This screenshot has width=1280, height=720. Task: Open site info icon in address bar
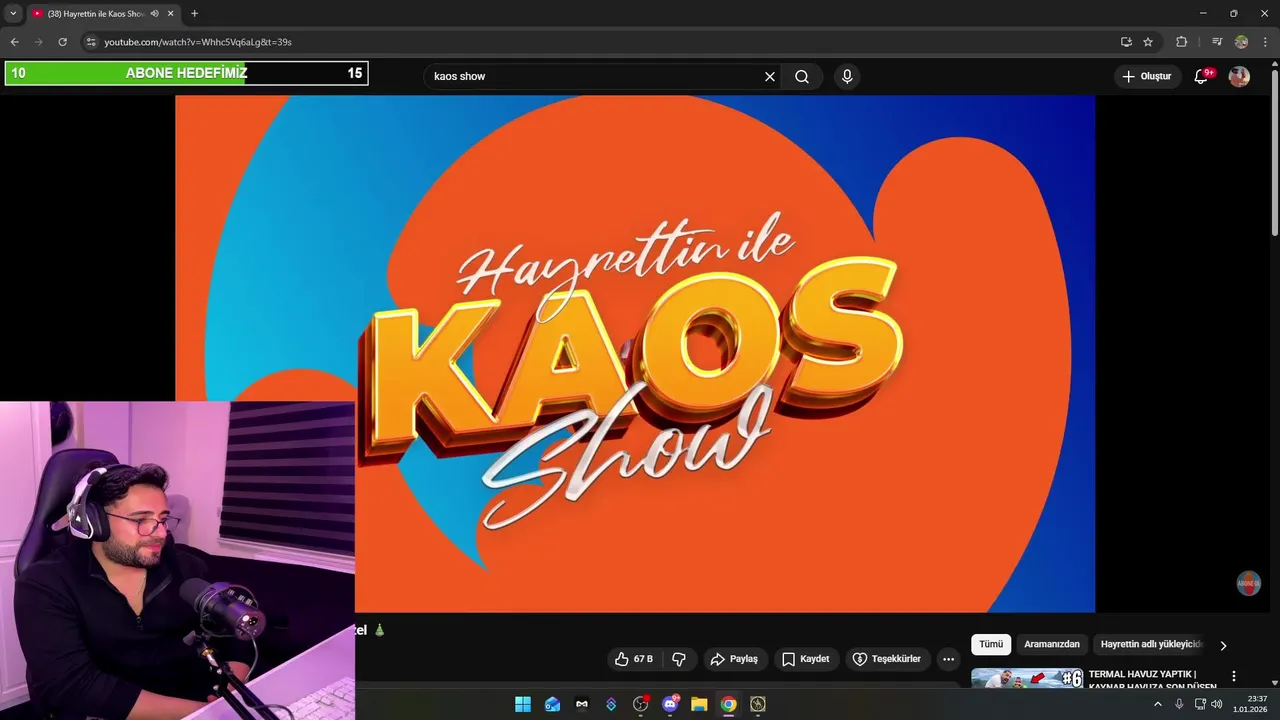(90, 42)
